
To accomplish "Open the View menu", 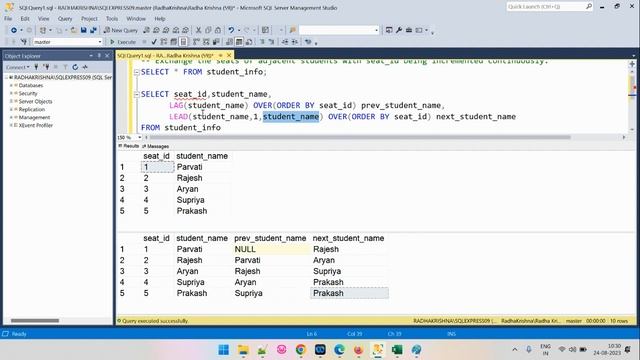I will [44, 19].
